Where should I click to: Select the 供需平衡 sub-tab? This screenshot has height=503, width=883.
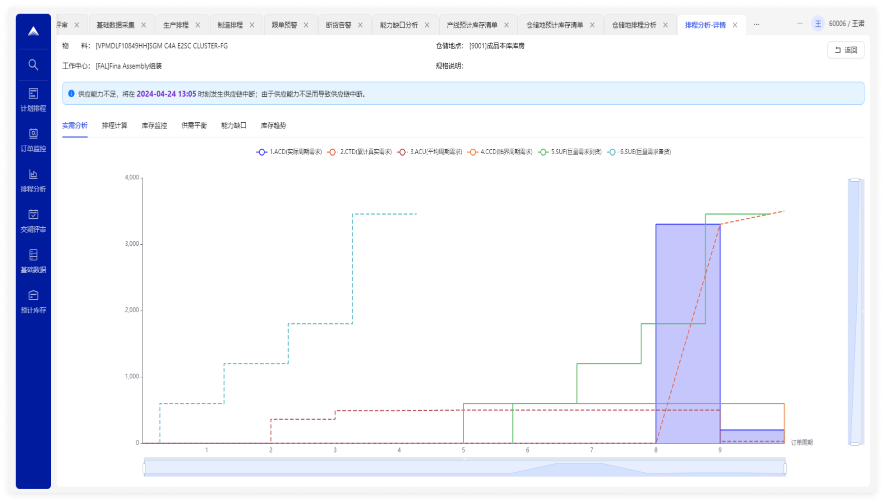194,125
